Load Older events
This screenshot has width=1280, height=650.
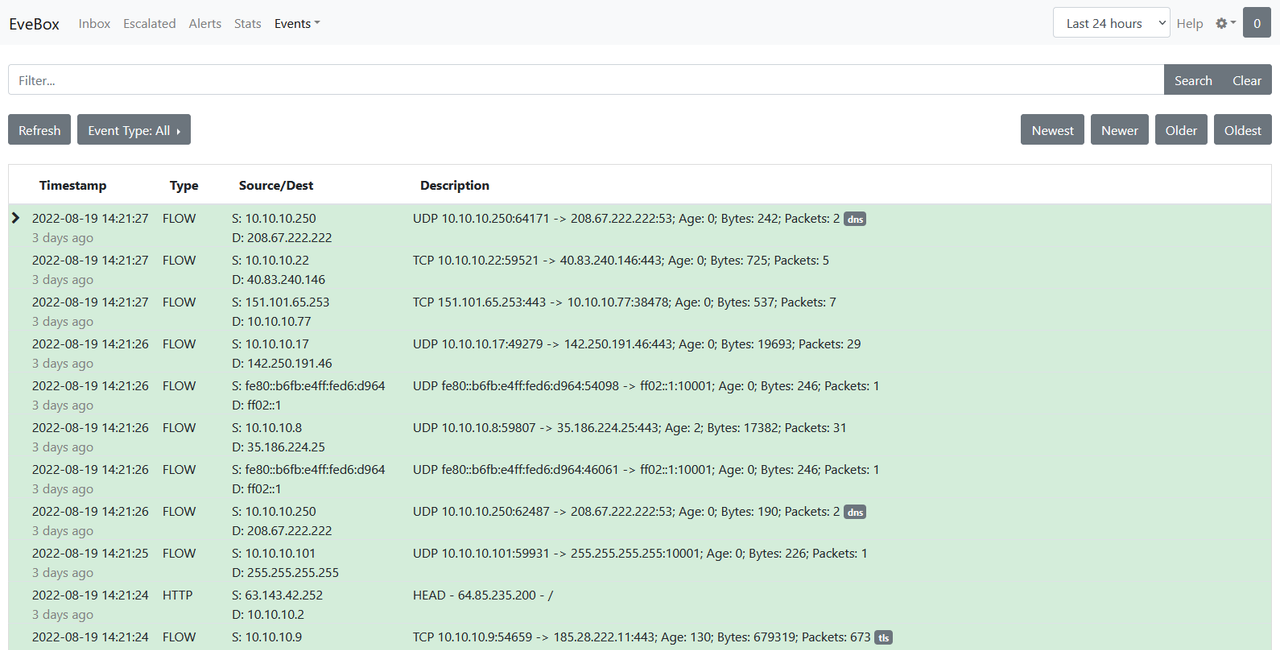[x=1181, y=130]
